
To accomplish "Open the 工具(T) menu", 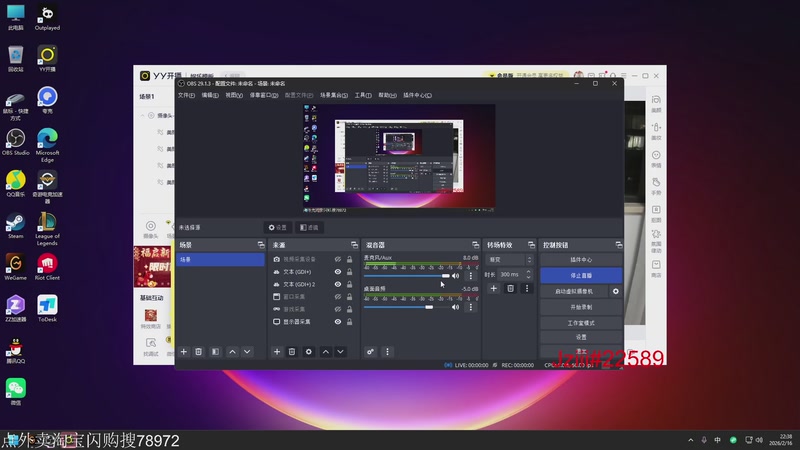I will click(x=363, y=95).
